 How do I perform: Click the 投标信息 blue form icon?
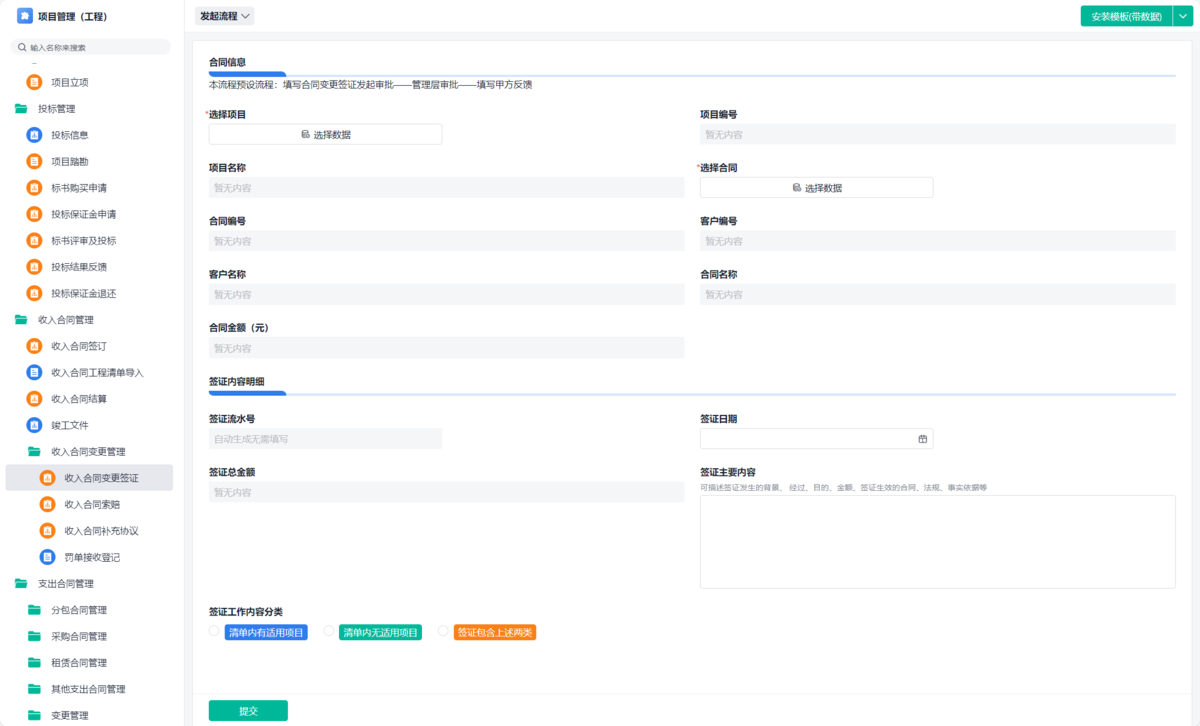pos(35,135)
